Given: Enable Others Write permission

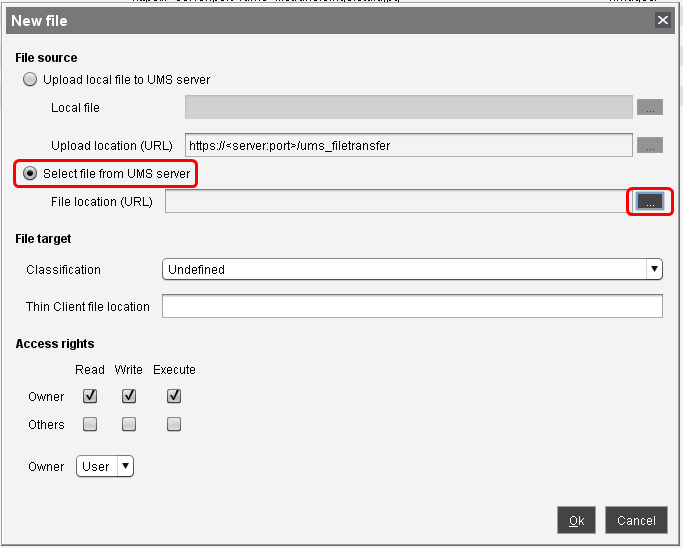Looking at the screenshot, I should coord(129,424).
